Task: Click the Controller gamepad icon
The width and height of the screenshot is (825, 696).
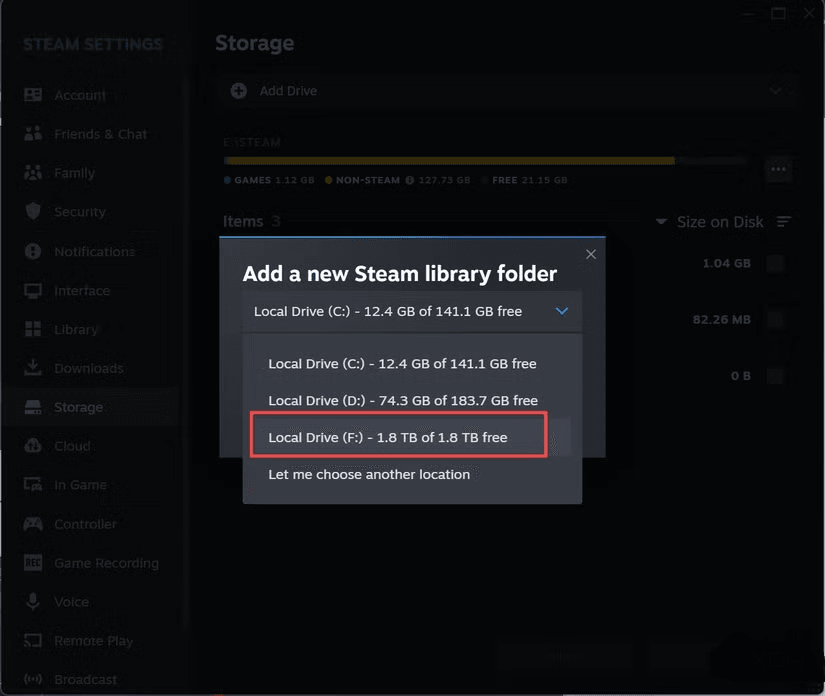Action: tap(33, 524)
